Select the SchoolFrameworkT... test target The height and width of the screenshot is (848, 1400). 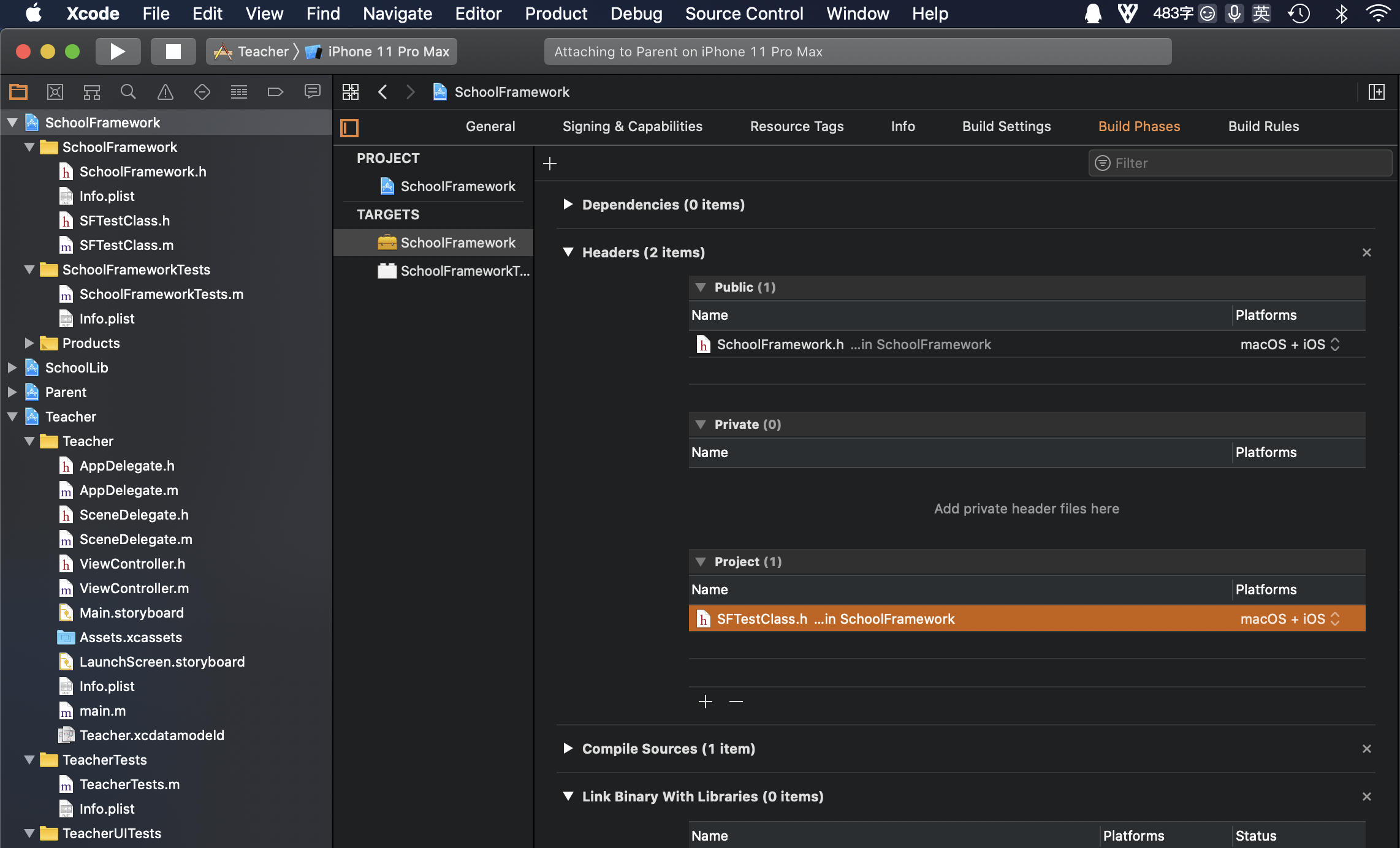[x=454, y=271]
